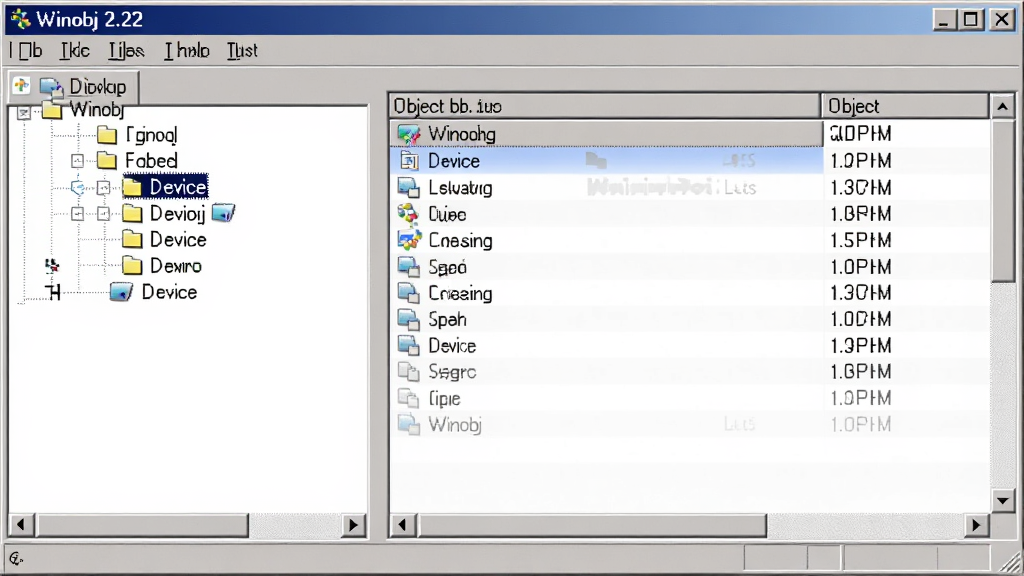The width and height of the screenshot is (1024, 576).
Task: Click tree pane horizontal scroll right arrow
Action: click(x=353, y=524)
